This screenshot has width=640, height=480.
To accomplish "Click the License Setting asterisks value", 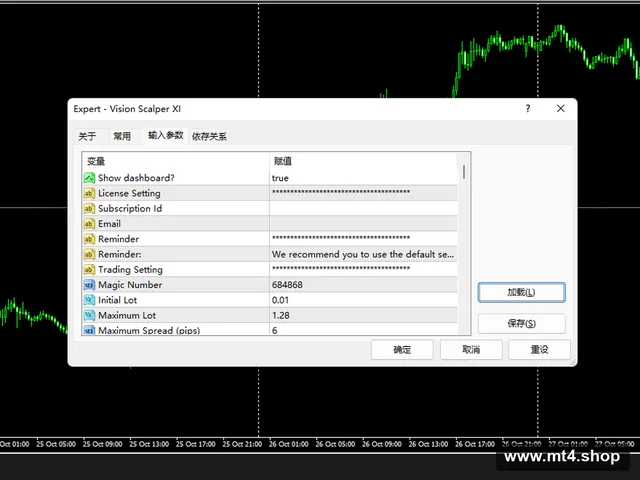I will coord(341,192).
